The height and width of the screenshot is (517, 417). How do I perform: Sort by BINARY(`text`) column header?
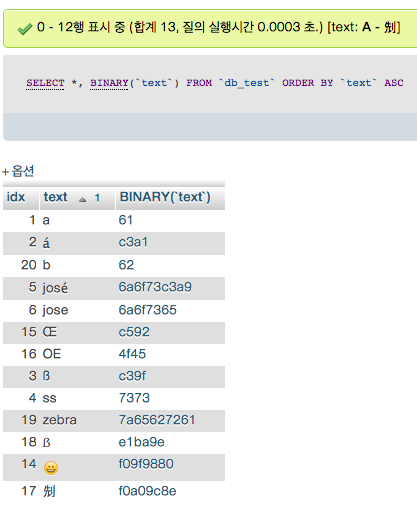[165, 197]
